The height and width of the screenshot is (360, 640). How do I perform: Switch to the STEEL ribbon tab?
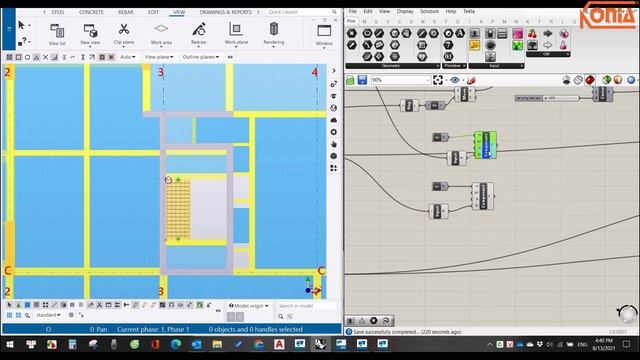[x=58, y=12]
